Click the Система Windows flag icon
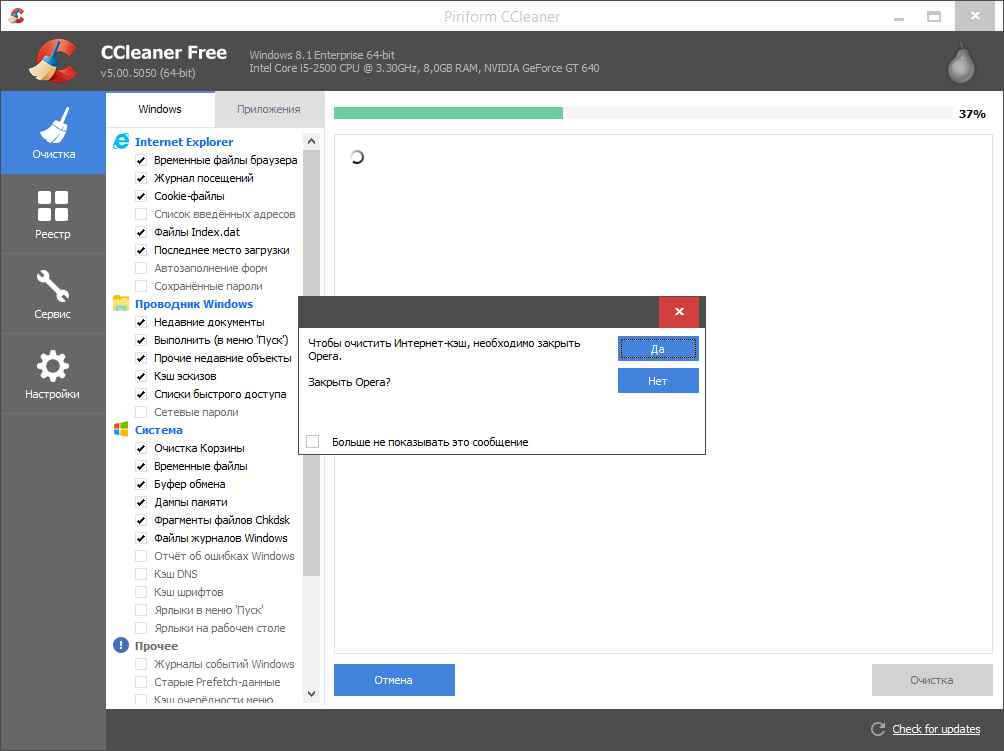This screenshot has height=751, width=1004. [x=121, y=430]
